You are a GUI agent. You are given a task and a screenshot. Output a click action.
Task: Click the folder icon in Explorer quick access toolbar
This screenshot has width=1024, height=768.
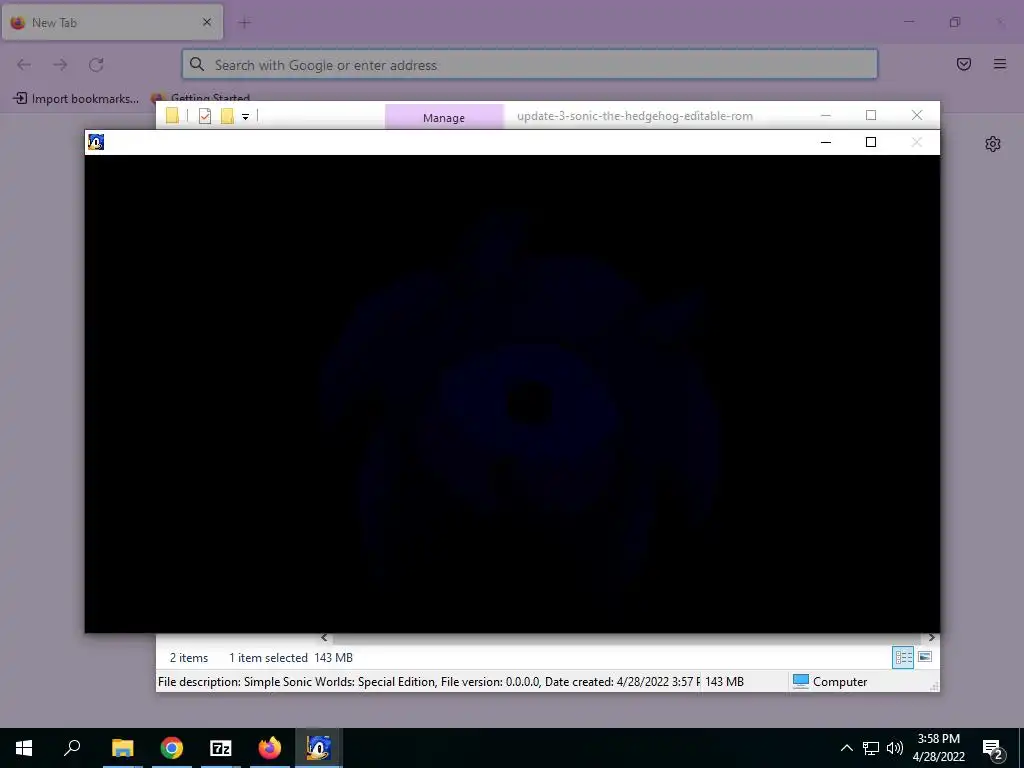(x=172, y=116)
